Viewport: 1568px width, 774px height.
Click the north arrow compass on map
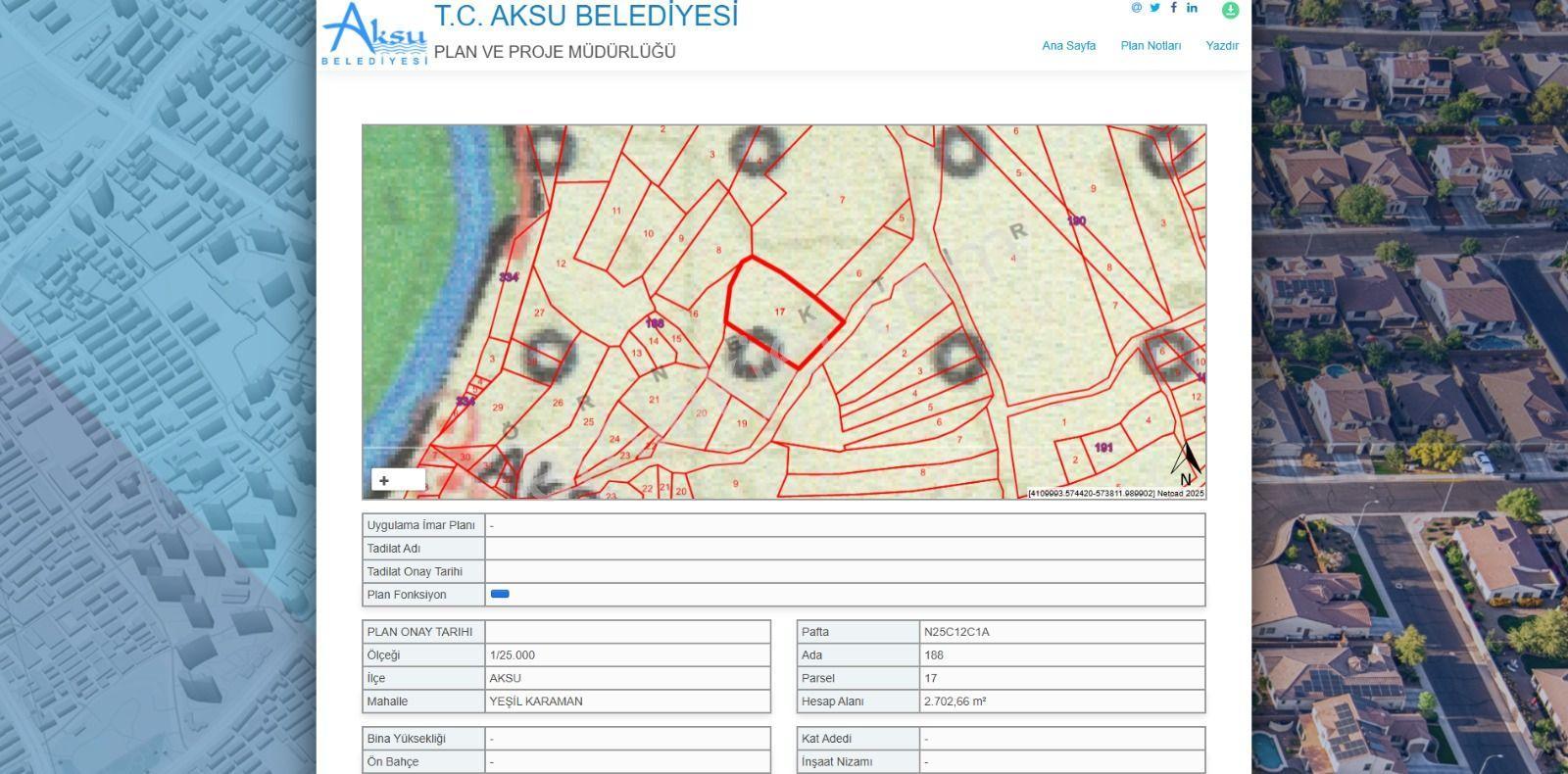tap(1187, 463)
